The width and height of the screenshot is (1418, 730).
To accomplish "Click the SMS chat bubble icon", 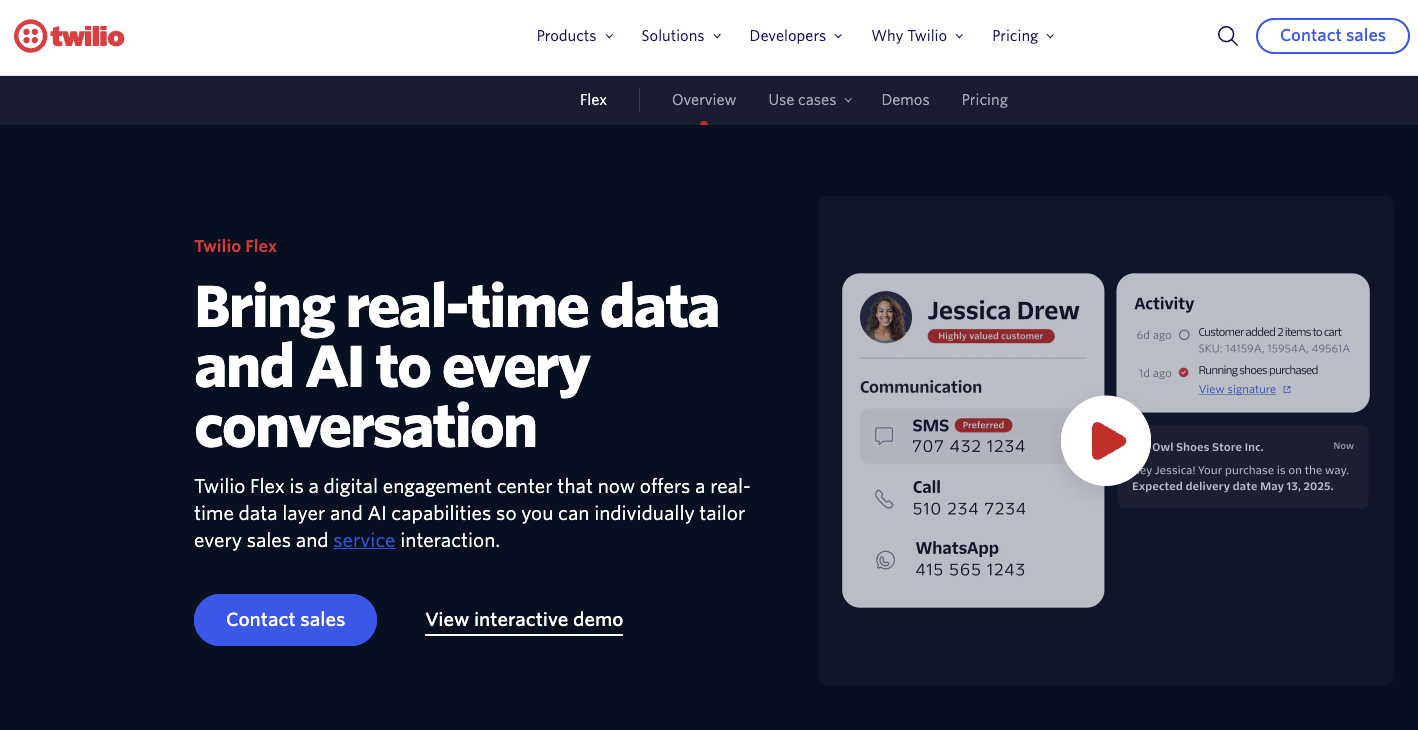I will (x=884, y=436).
